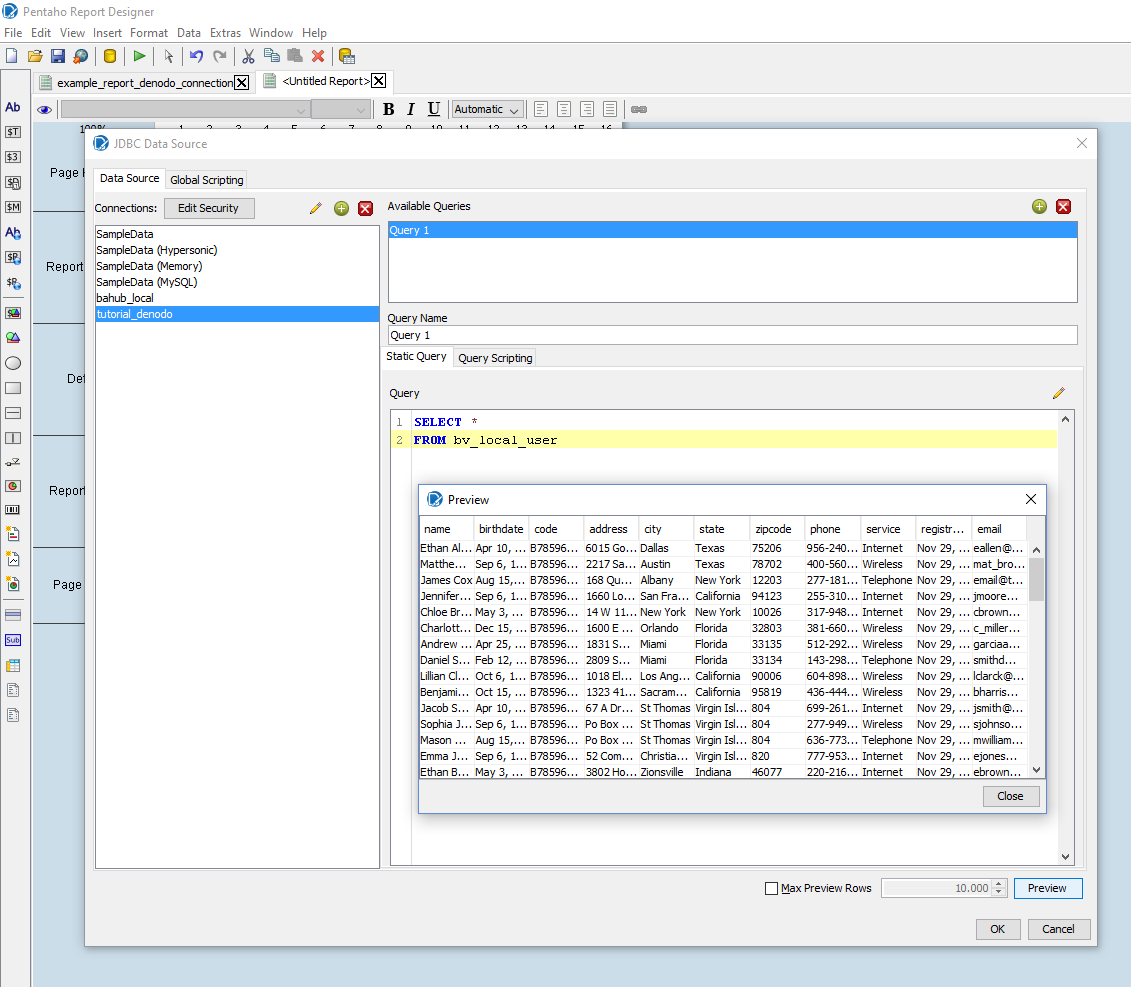Select the text-field ($T) palette element
Screen dimensions: 1131x987
pos(13,132)
